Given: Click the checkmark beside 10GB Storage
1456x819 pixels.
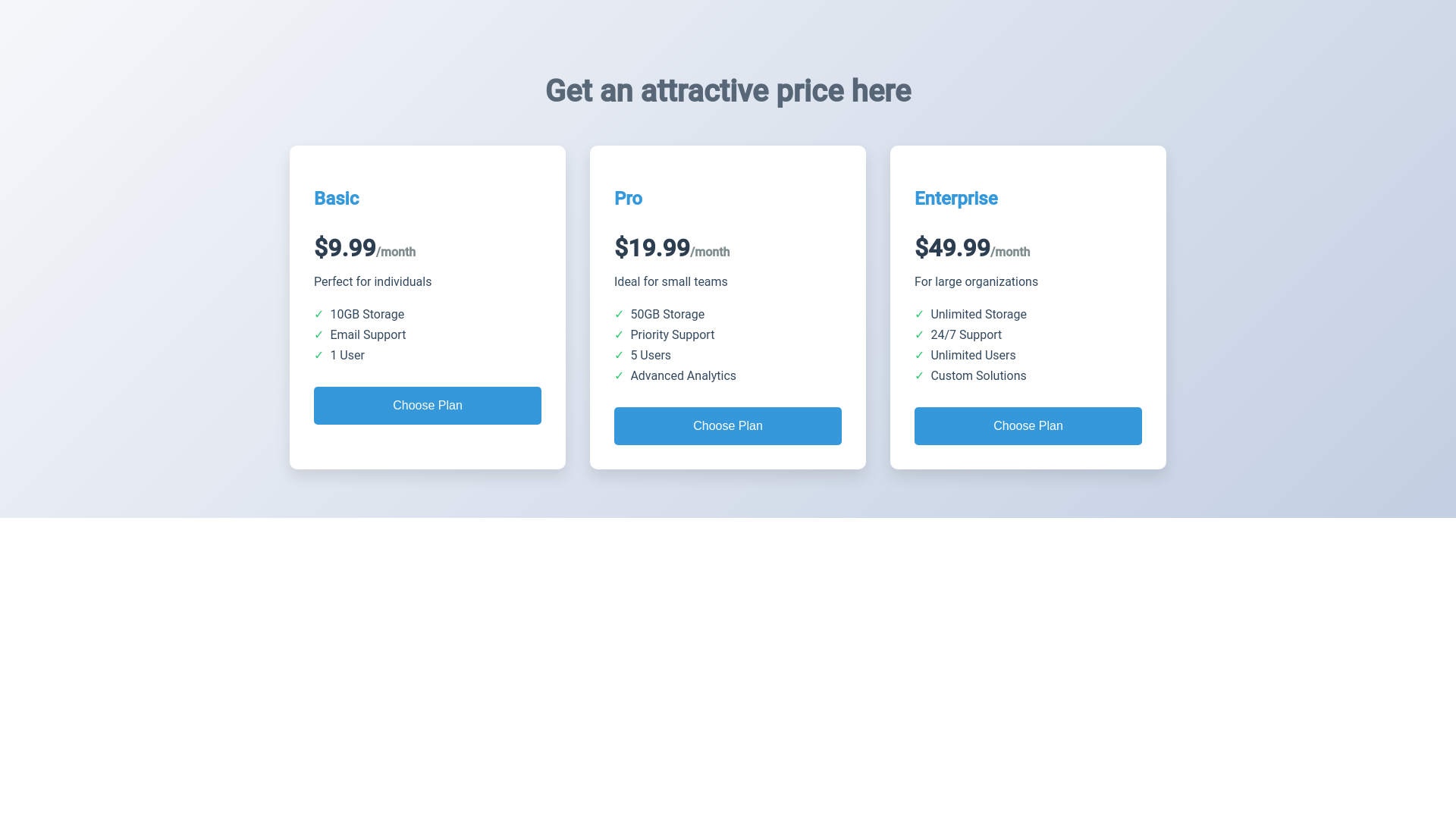Looking at the screenshot, I should click(318, 314).
